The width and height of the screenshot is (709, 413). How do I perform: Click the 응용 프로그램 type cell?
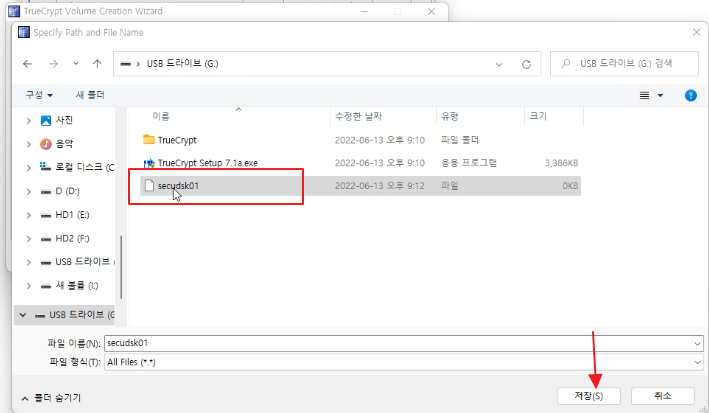pyautogui.click(x=468, y=163)
